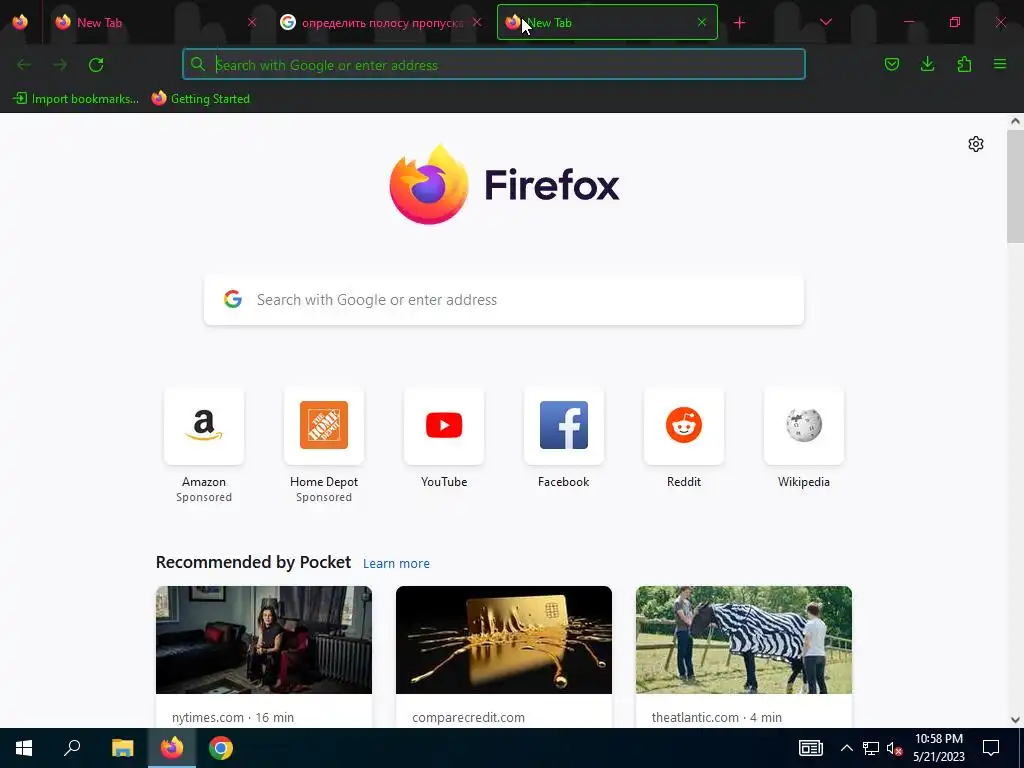
Task: Open the Extensions menu
Action: point(964,64)
